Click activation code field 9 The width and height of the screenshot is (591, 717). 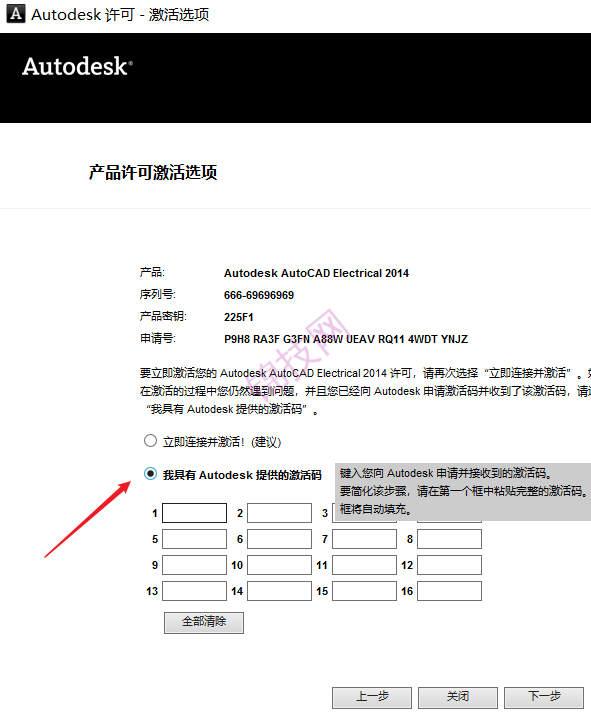click(194, 565)
